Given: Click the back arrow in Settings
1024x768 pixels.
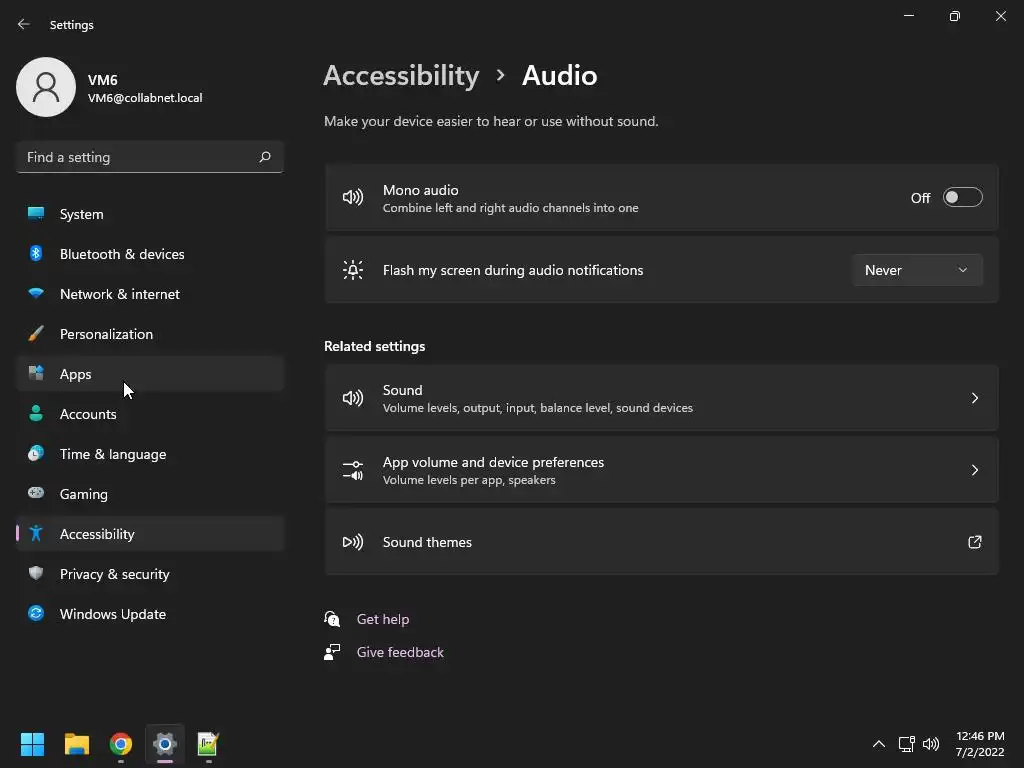Looking at the screenshot, I should [x=24, y=24].
